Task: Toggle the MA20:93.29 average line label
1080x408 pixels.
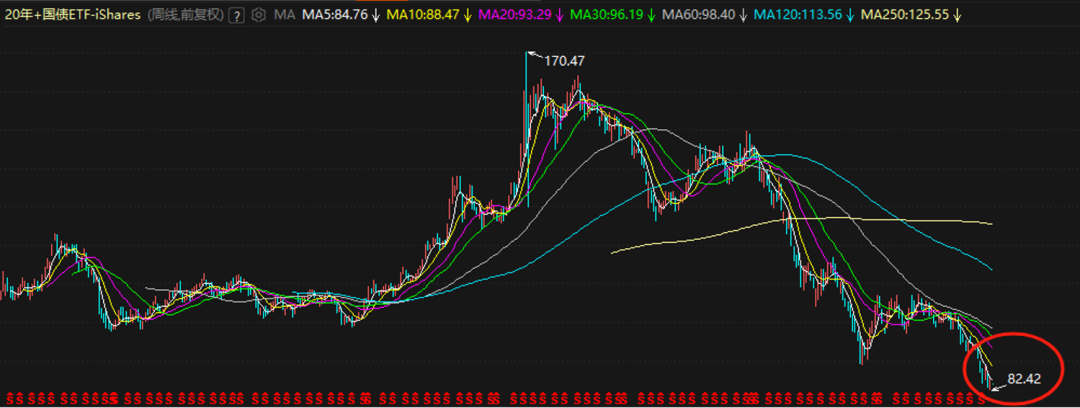Action: [x=514, y=15]
